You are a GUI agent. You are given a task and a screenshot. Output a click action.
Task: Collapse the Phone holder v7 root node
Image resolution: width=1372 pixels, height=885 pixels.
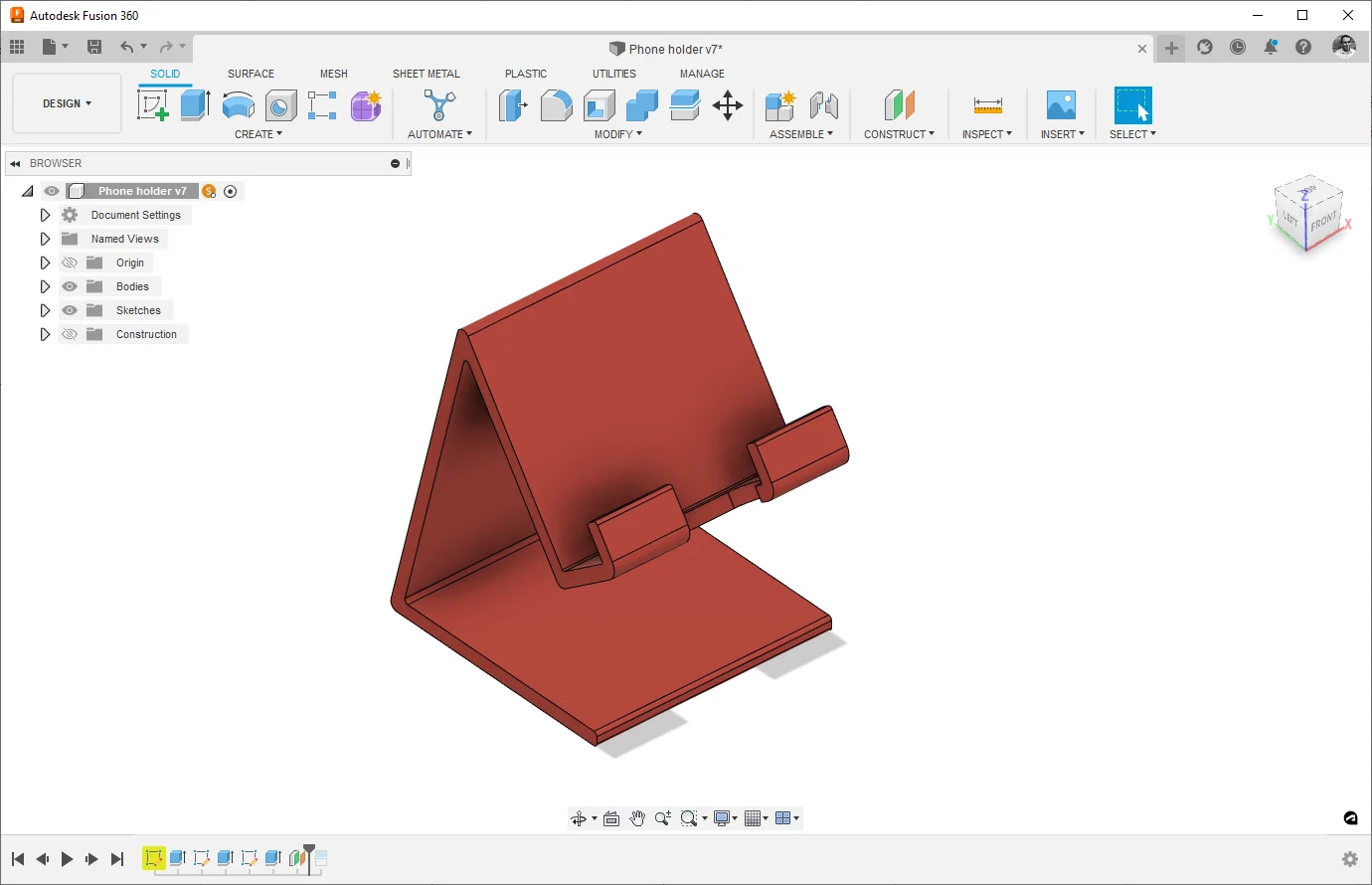click(x=28, y=191)
